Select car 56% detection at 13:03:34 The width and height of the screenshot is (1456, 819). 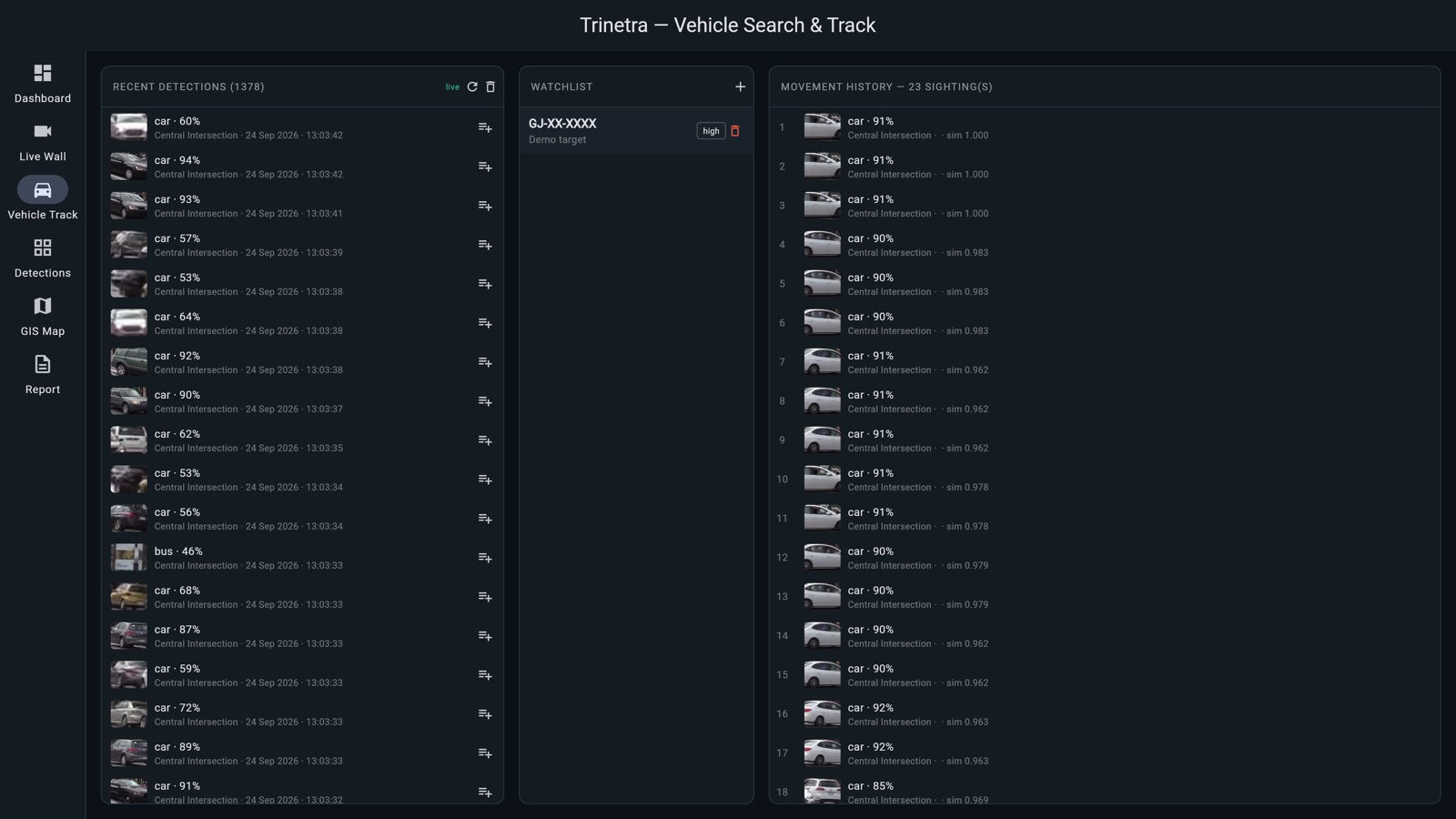(302, 519)
